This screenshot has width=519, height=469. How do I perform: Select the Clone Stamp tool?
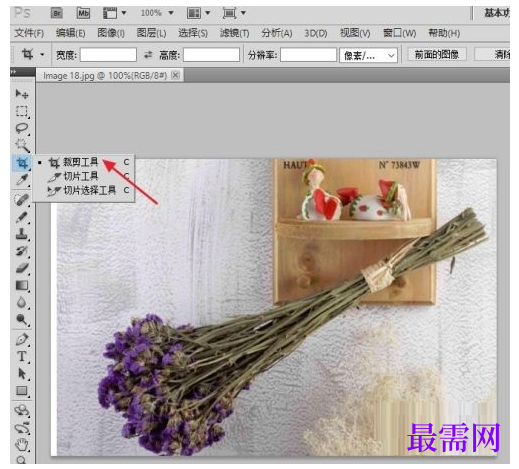(x=22, y=234)
